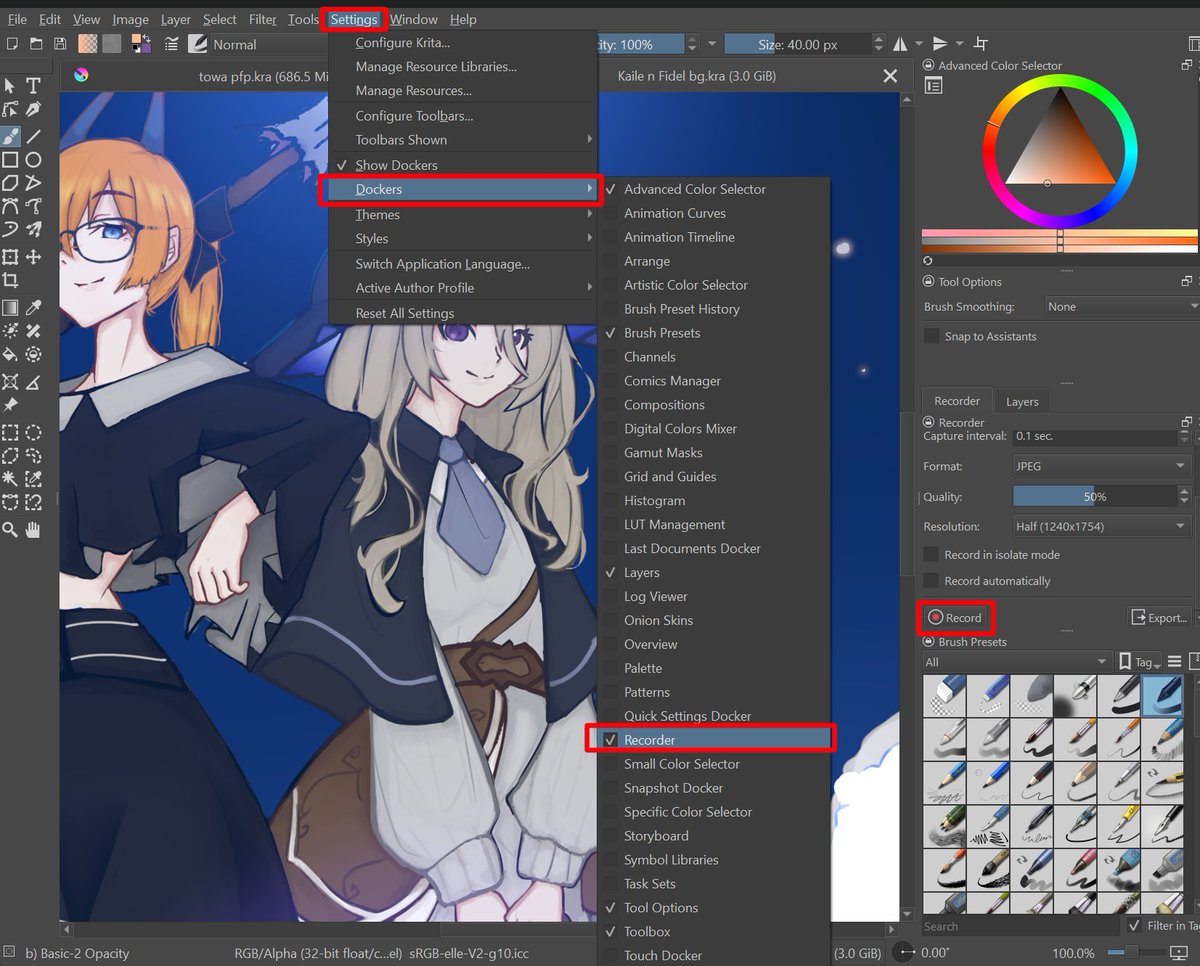Screen dimensions: 1200x966
Task: Click the recorder Export button
Action: click(x=1160, y=618)
